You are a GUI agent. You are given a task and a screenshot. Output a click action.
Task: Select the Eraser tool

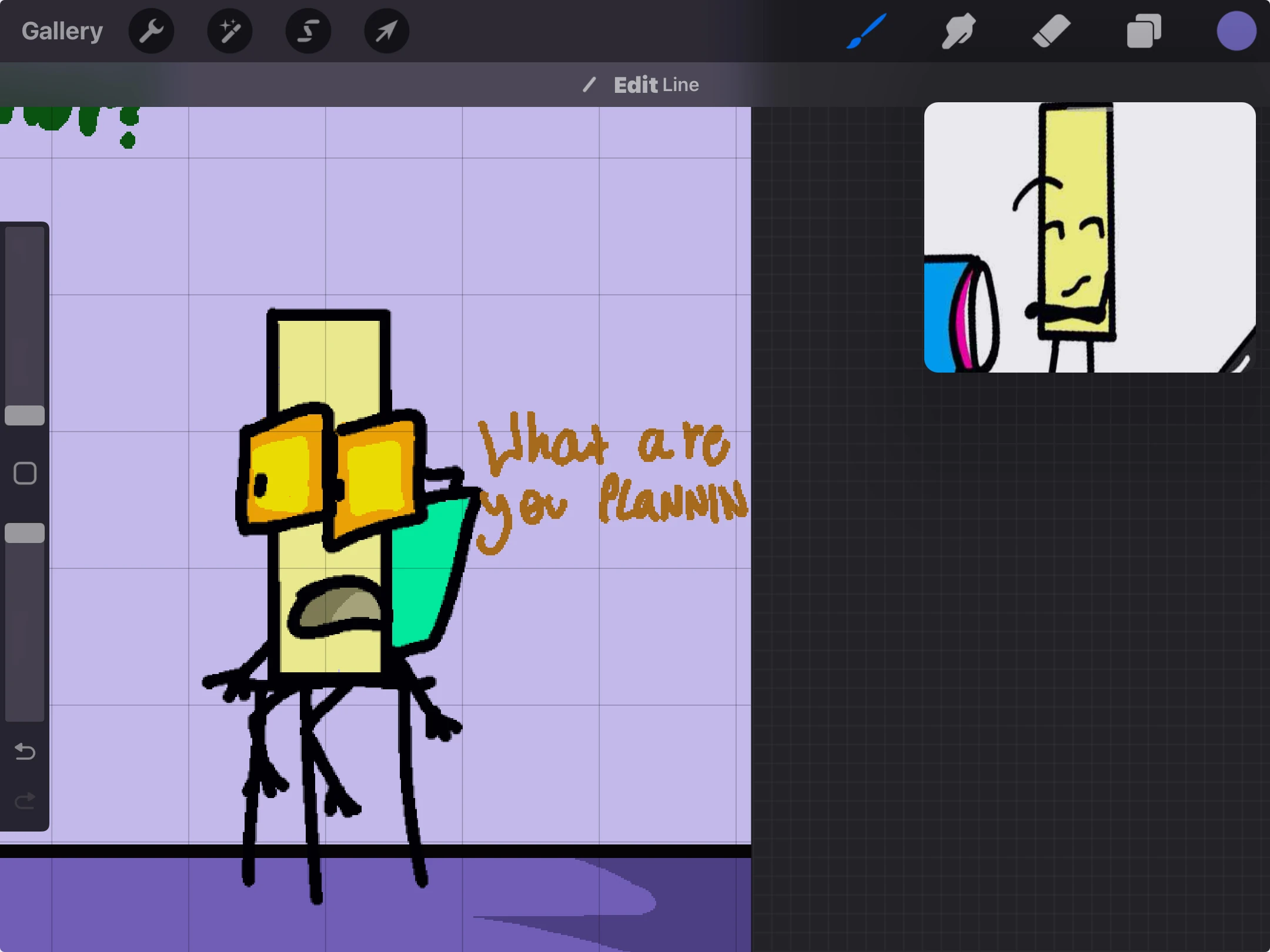(x=1051, y=31)
